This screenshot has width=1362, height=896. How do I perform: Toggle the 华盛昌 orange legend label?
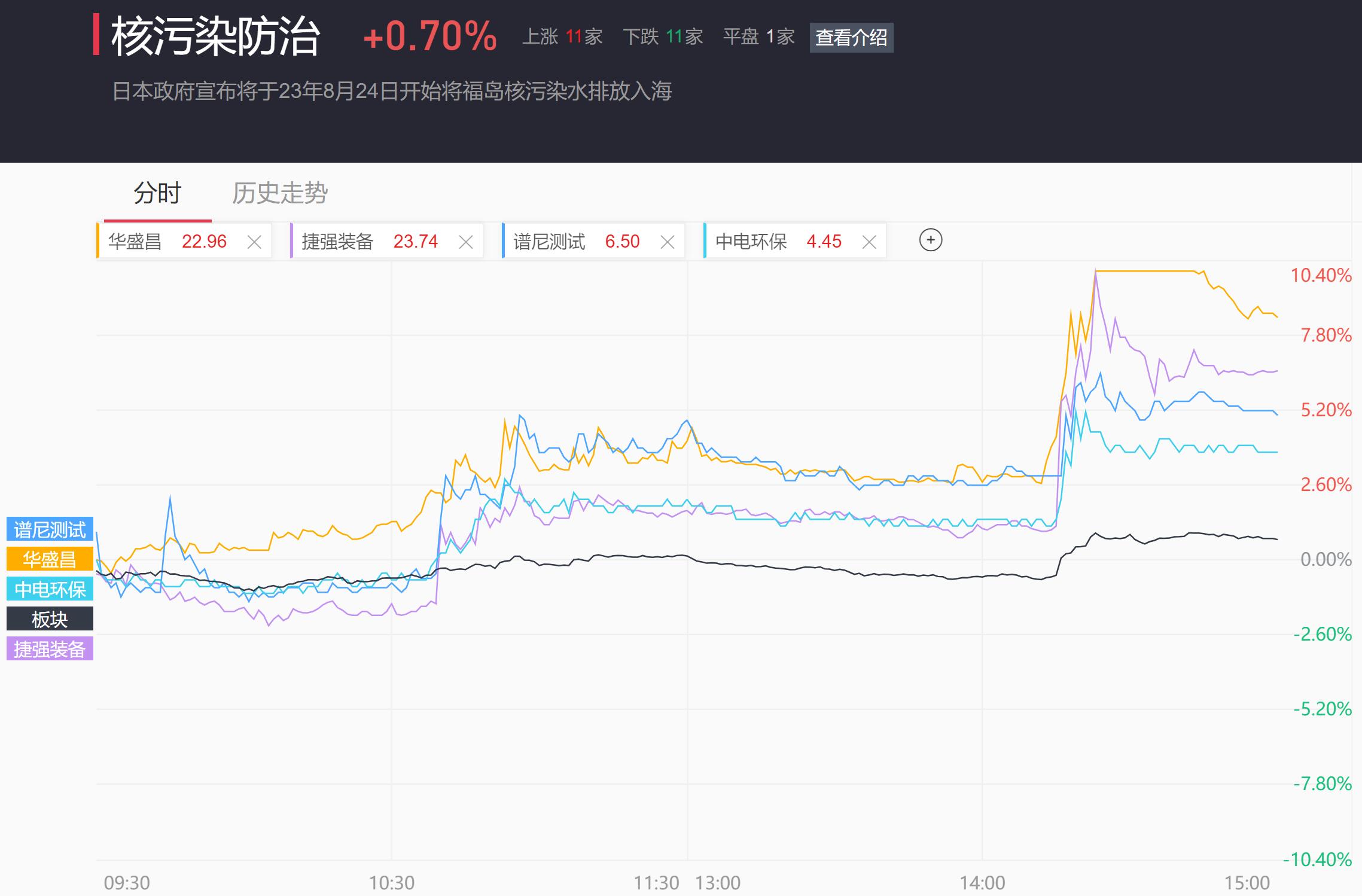click(x=50, y=559)
